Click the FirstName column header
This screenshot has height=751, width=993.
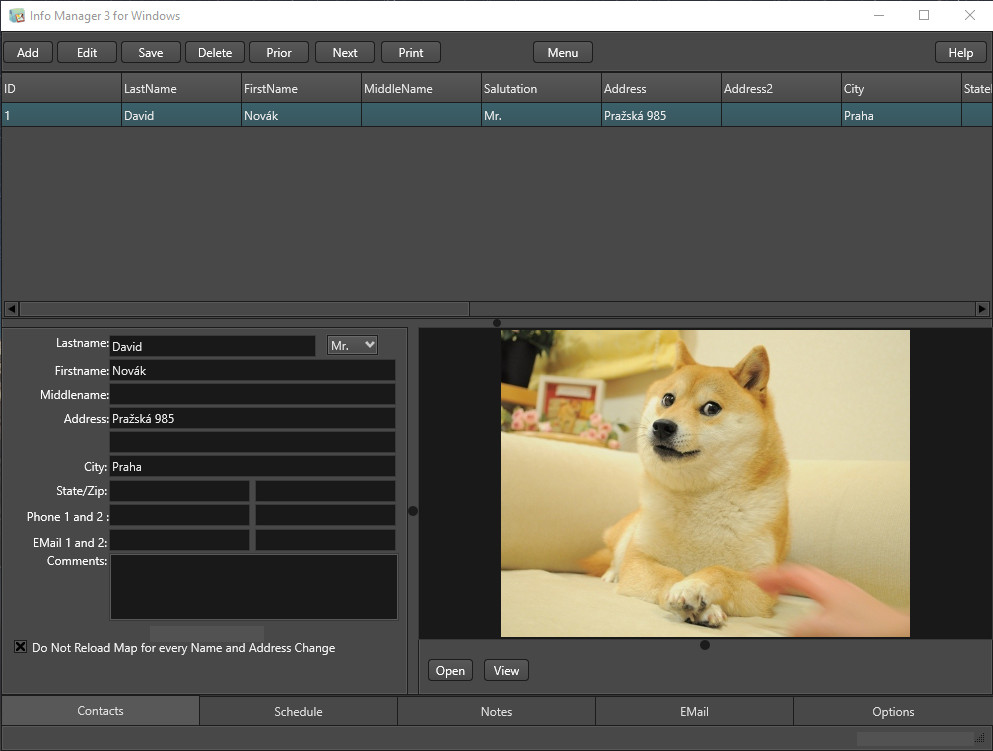click(301, 89)
